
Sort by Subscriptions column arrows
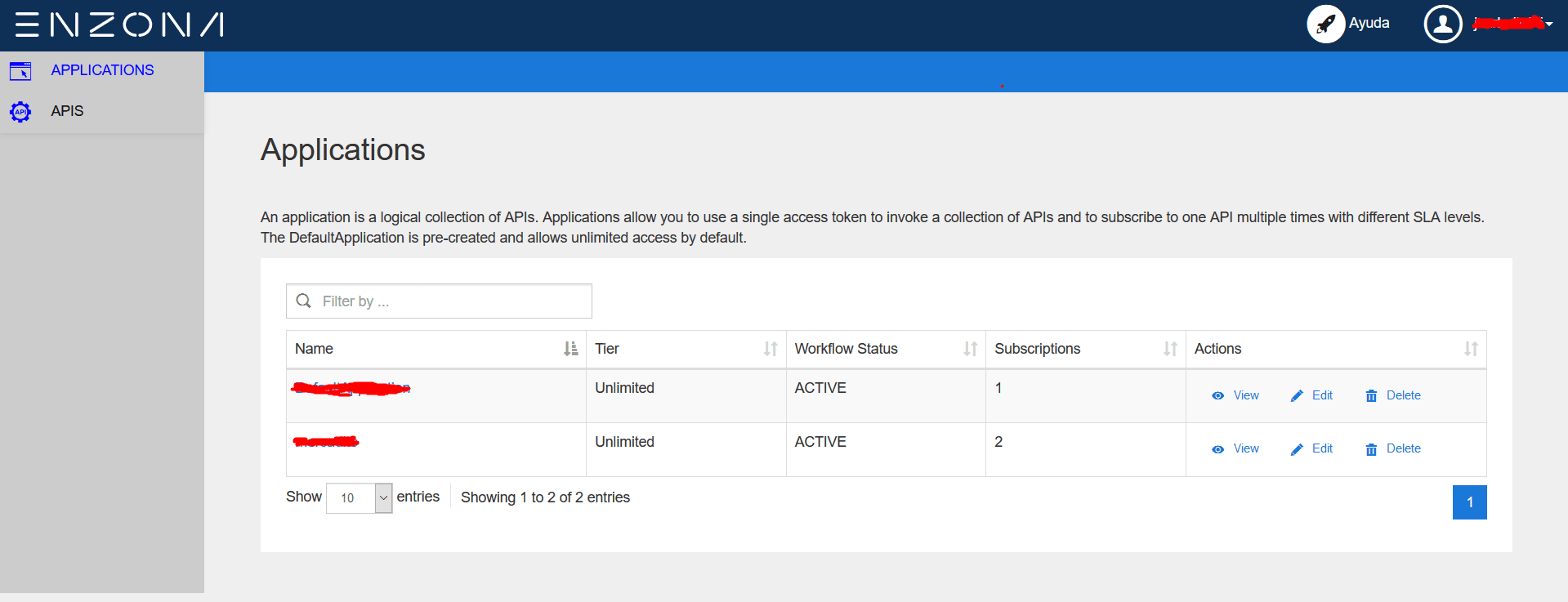1170,349
